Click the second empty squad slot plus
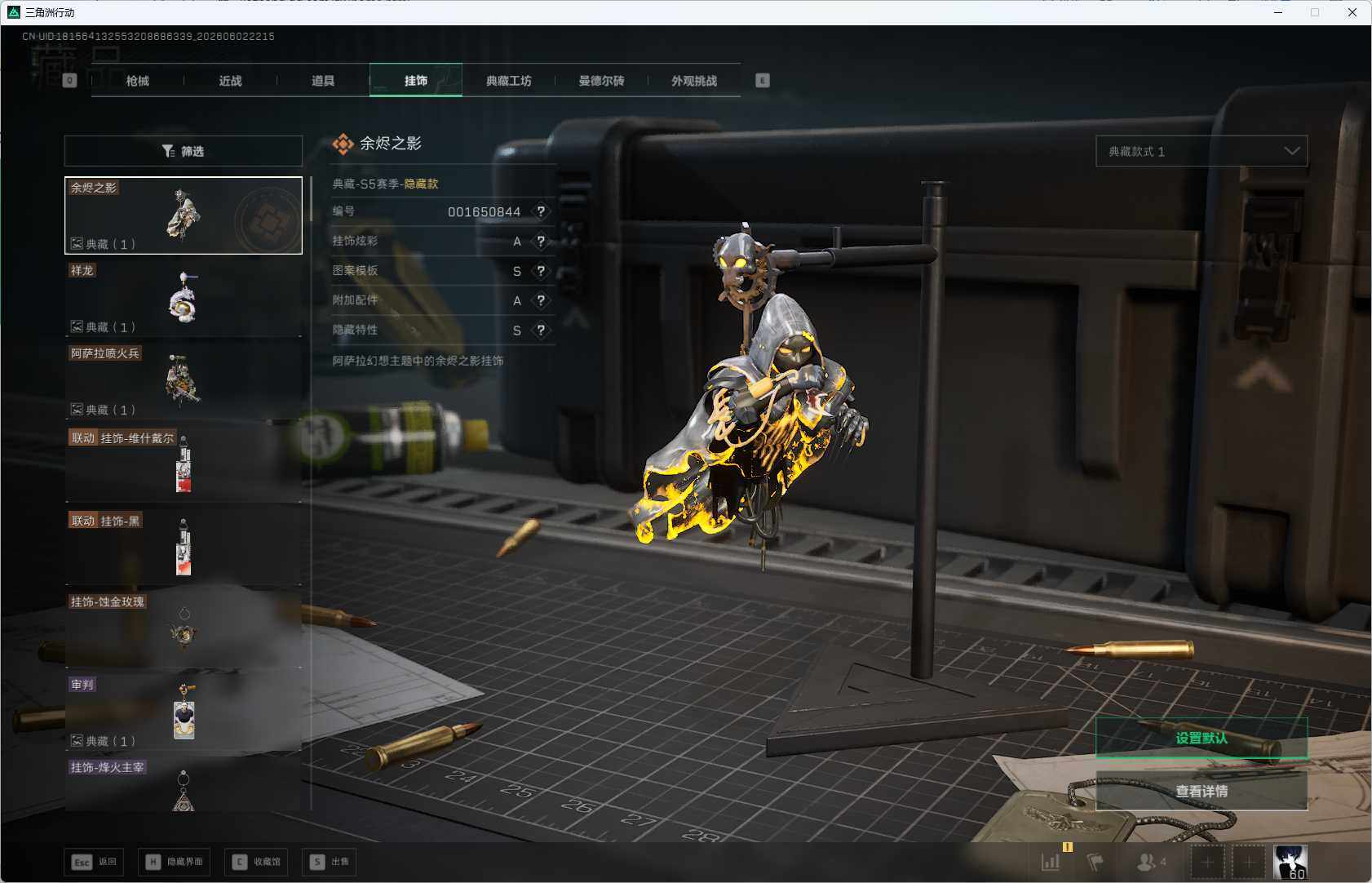This screenshot has width=1372, height=883. tap(1249, 862)
